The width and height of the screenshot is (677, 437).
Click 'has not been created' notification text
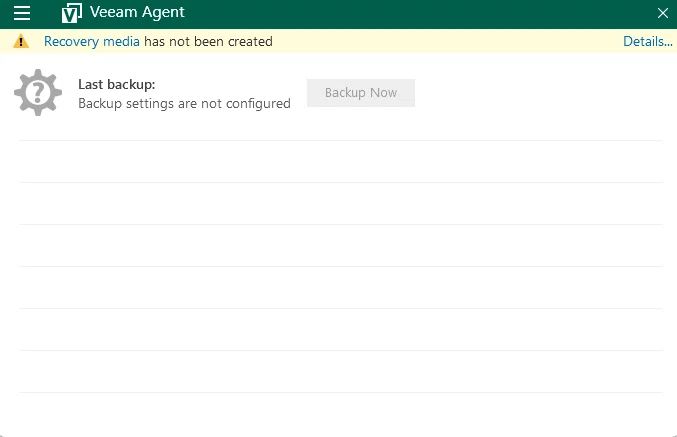pos(208,41)
